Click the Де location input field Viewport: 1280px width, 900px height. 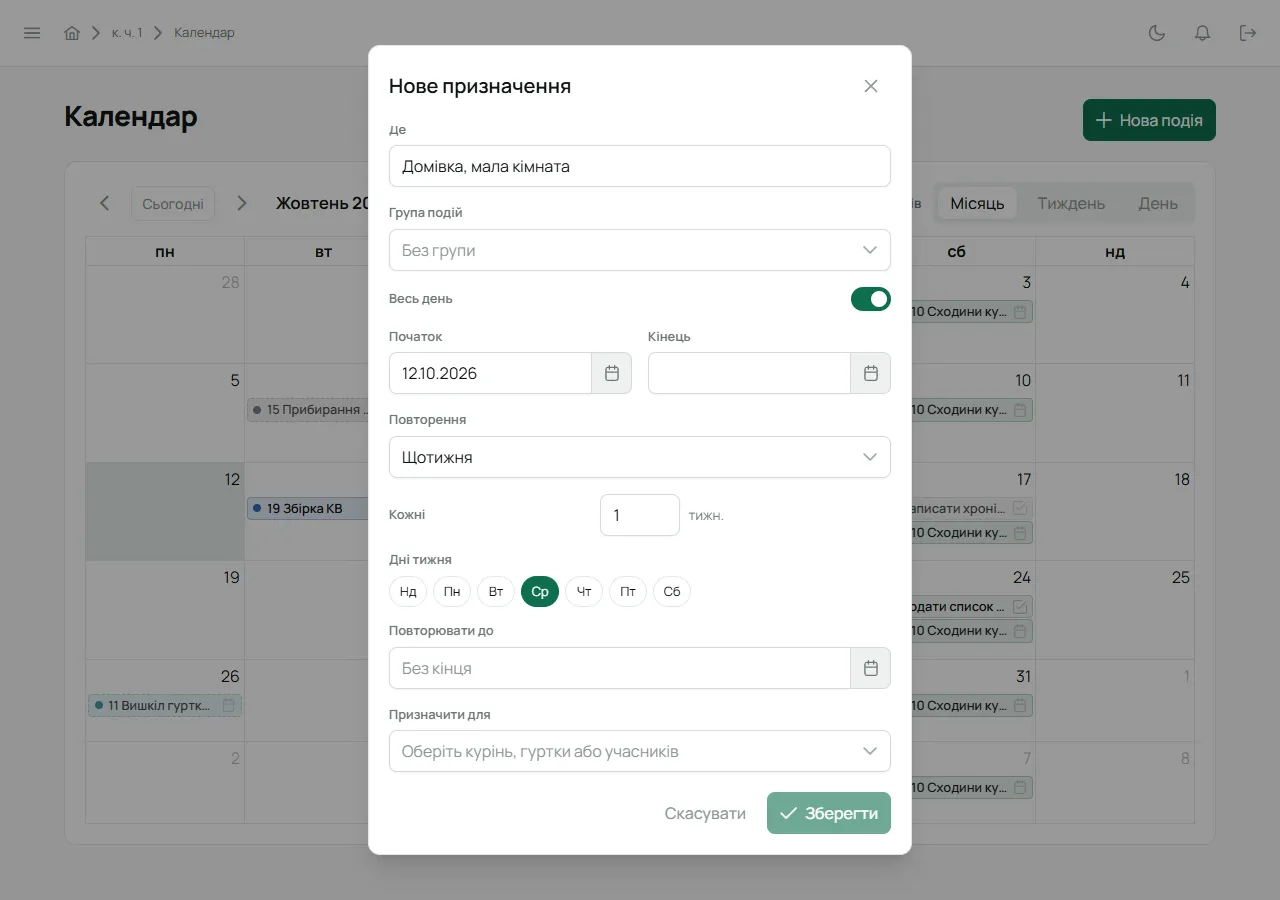[640, 166]
